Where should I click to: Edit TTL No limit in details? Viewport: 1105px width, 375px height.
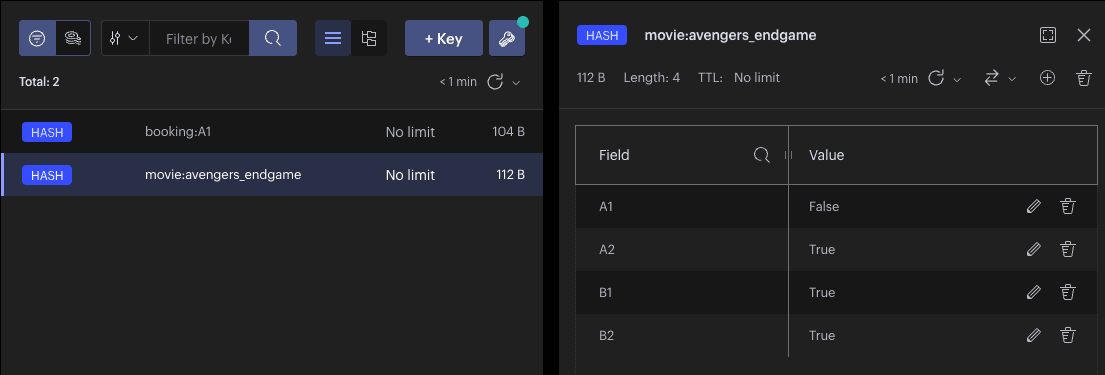757,78
